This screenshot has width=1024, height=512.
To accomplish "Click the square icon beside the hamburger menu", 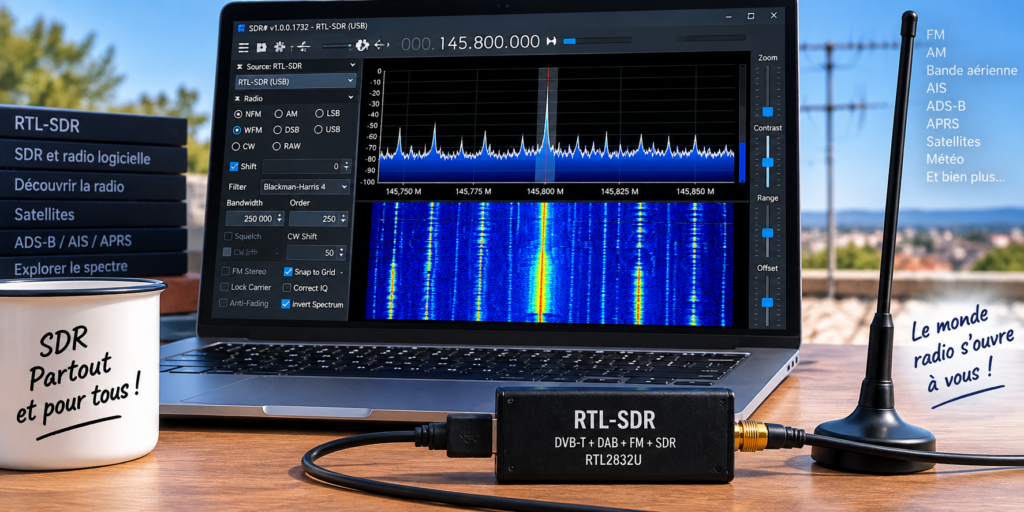I will pyautogui.click(x=261, y=47).
